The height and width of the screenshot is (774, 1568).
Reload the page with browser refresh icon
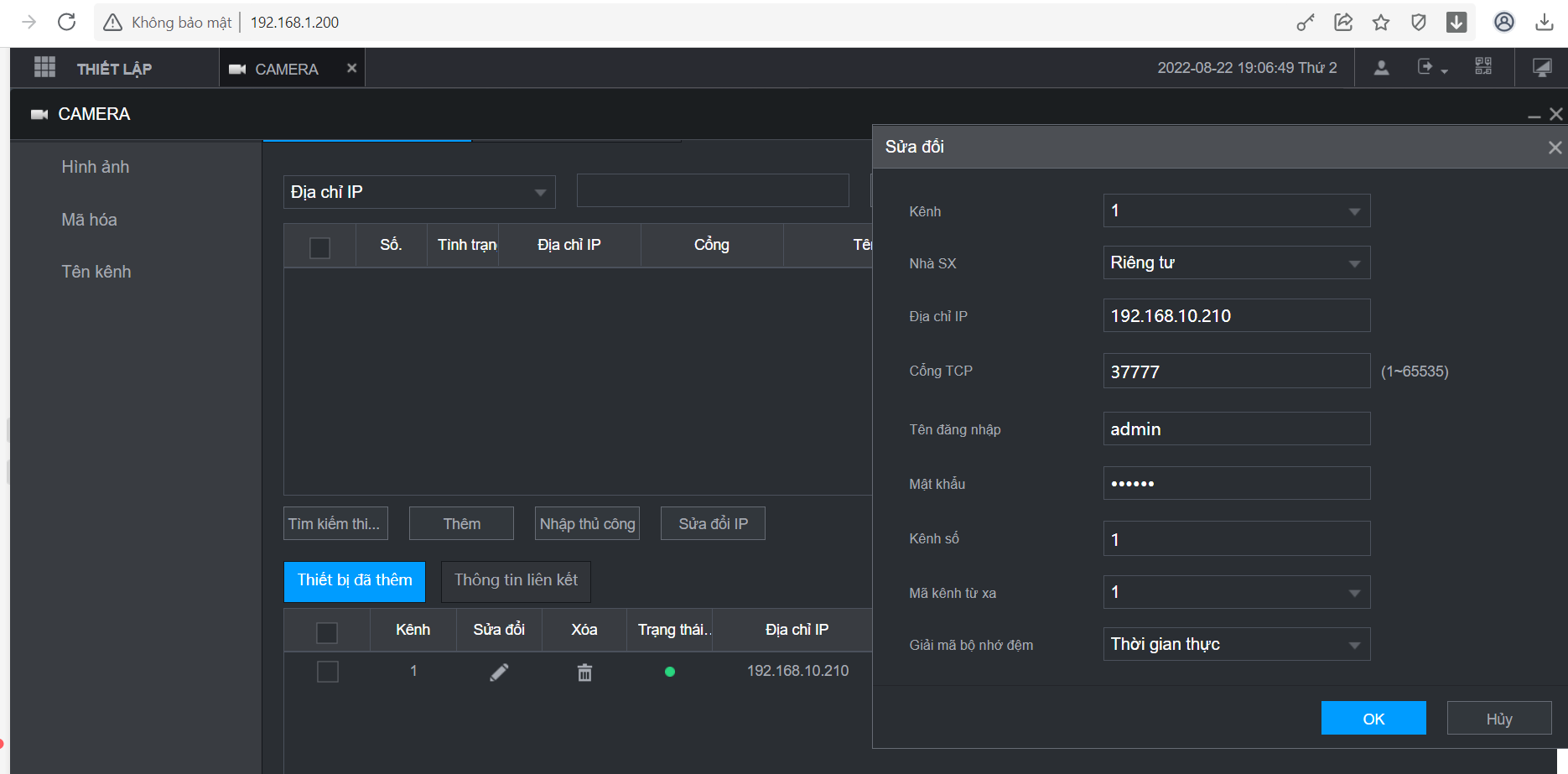(x=67, y=22)
